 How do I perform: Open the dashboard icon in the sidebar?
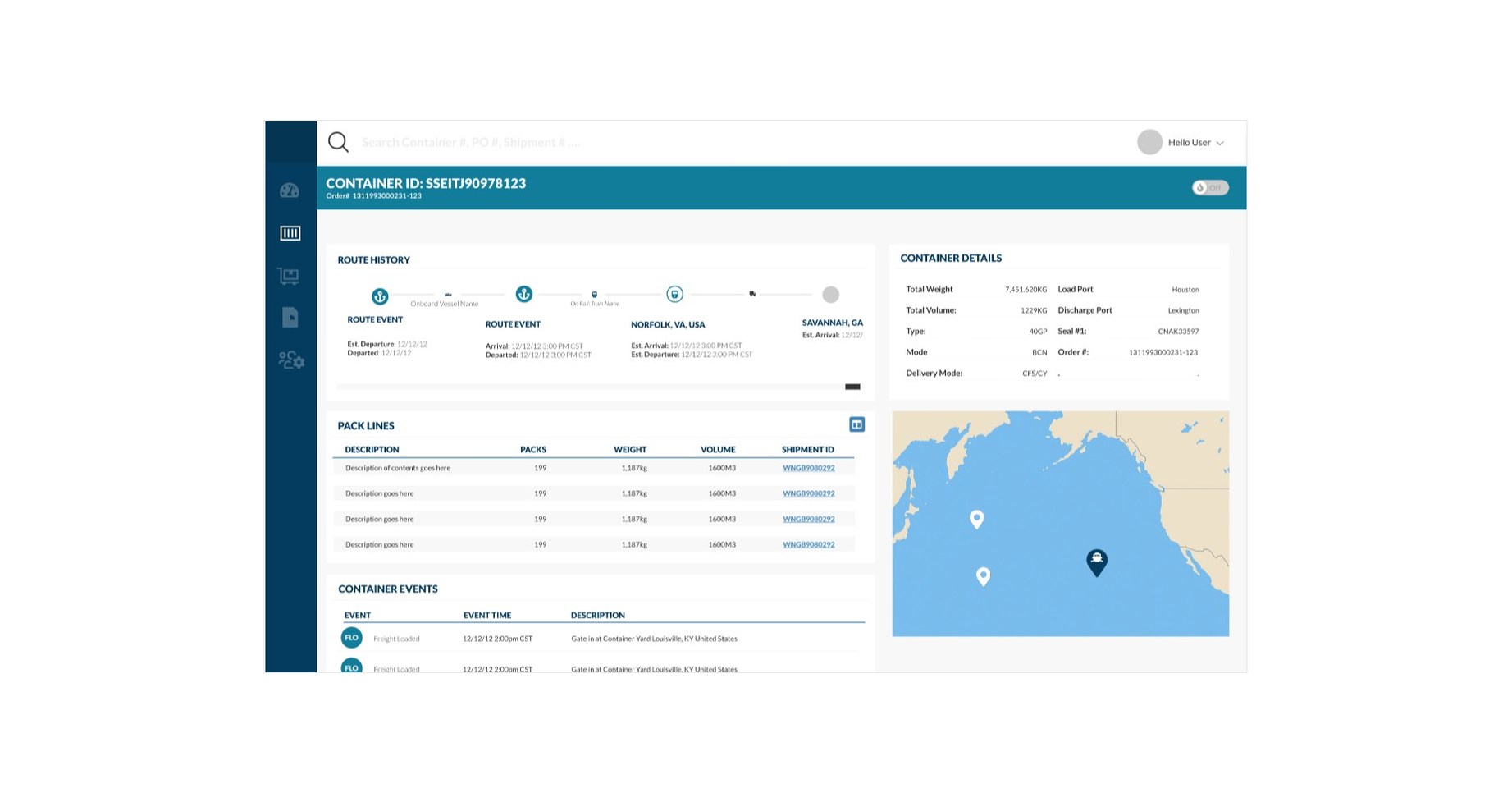(290, 190)
